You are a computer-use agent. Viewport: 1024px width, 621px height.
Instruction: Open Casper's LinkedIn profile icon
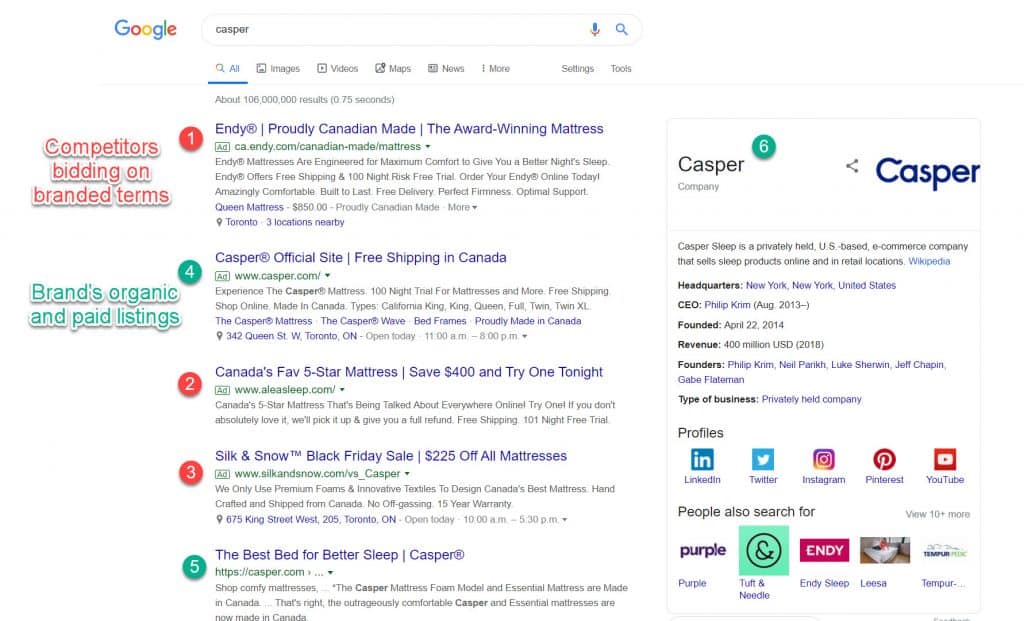702,460
